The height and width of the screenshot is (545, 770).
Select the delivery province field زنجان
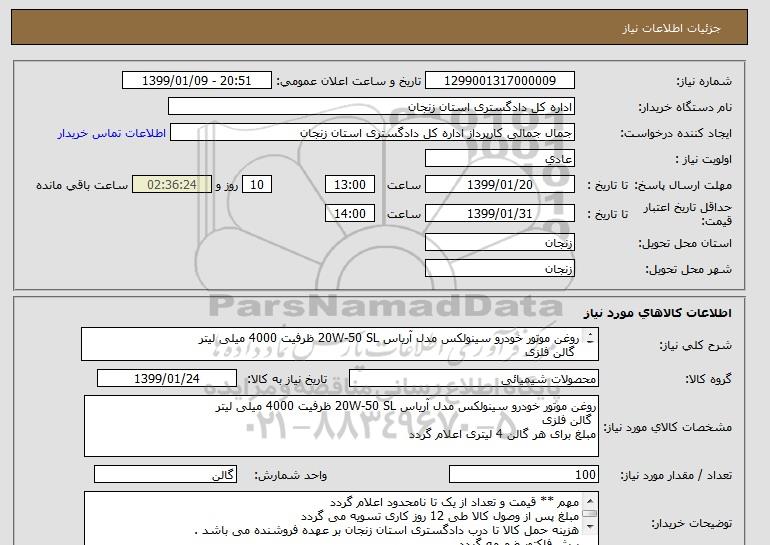pos(500,243)
